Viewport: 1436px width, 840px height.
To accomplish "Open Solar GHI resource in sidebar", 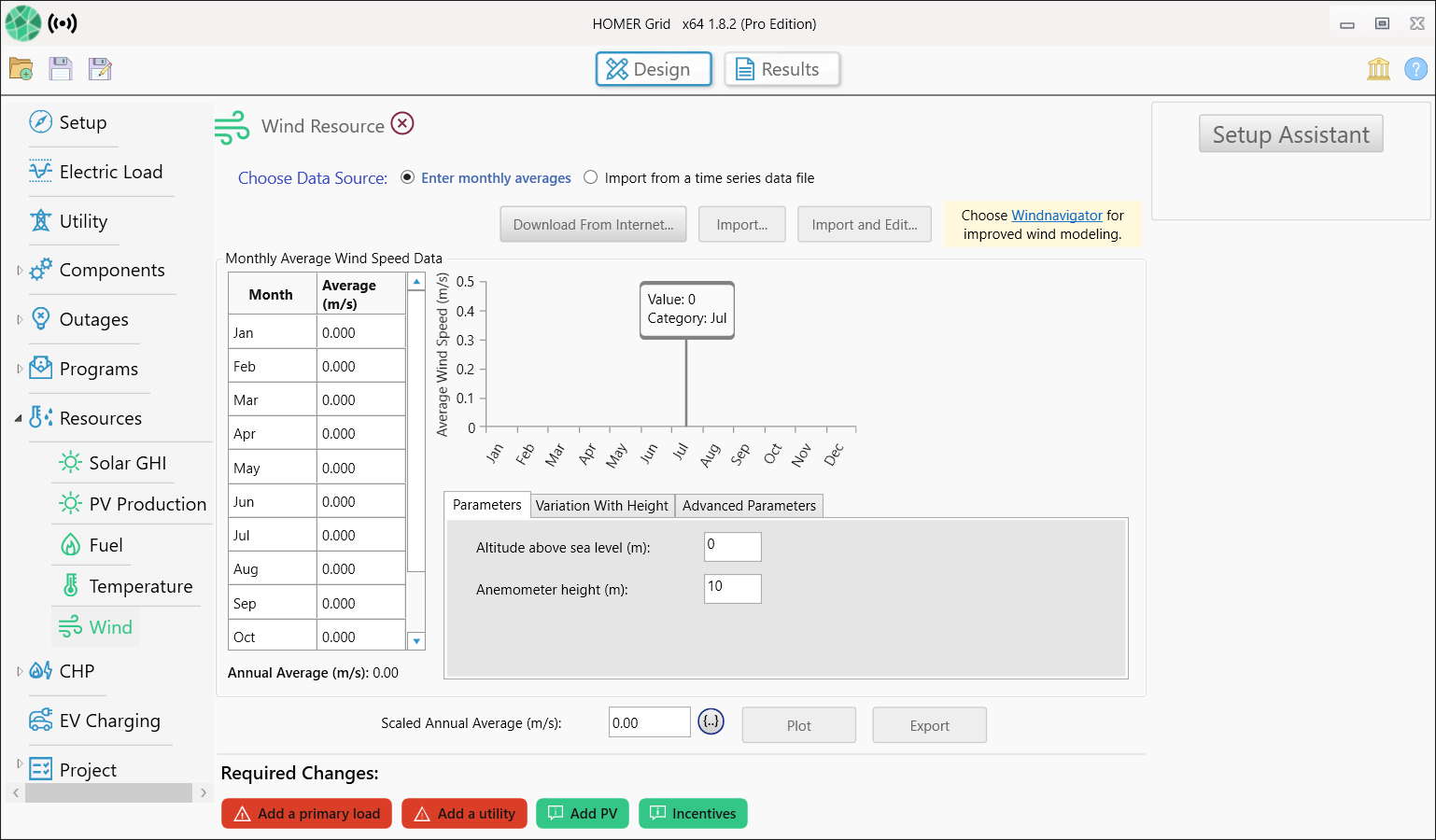I will [x=127, y=463].
